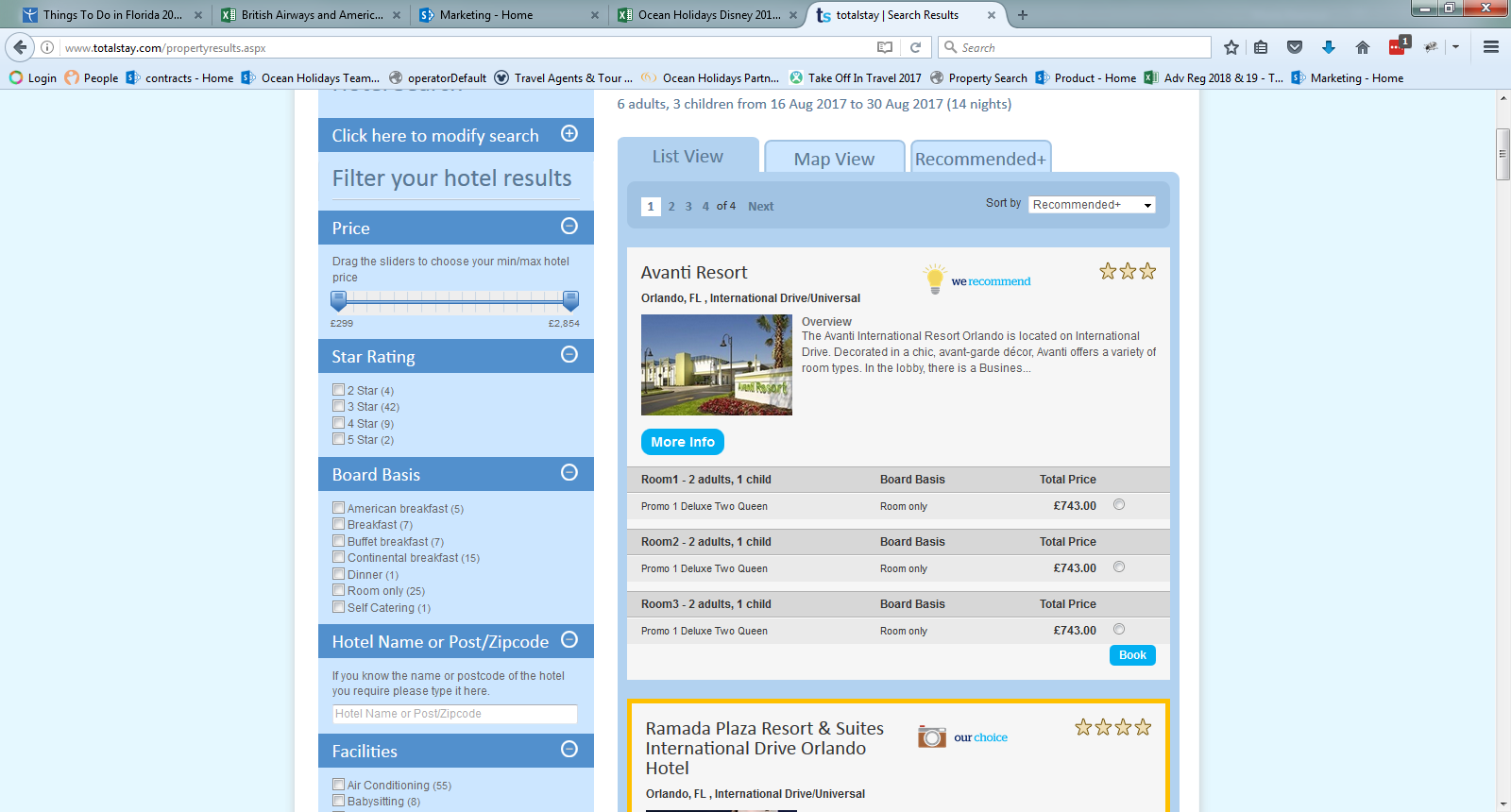Open the downloads arrow panel
The height and width of the screenshot is (812, 1511).
pyautogui.click(x=1329, y=47)
